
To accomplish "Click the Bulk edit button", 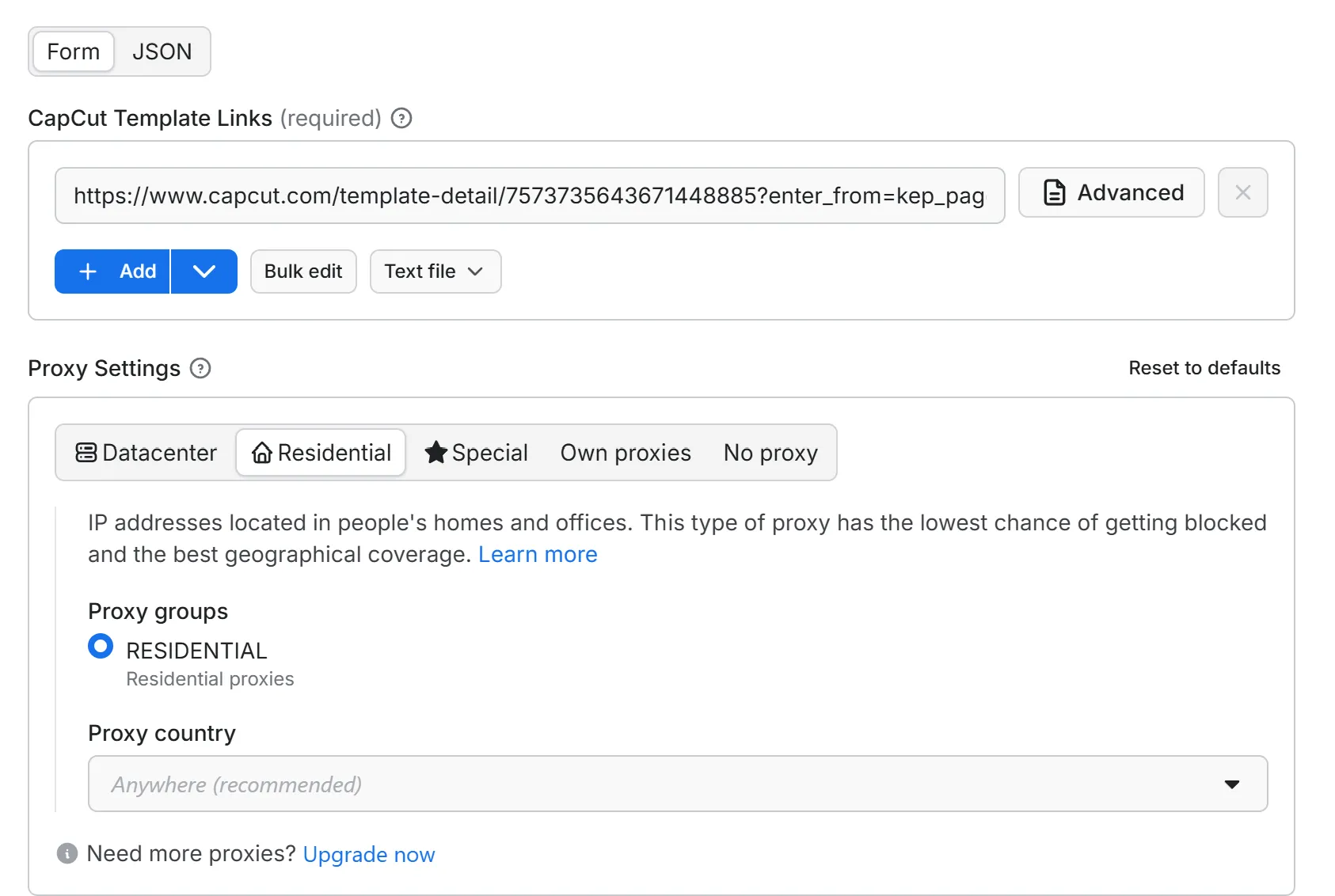I will coord(303,271).
